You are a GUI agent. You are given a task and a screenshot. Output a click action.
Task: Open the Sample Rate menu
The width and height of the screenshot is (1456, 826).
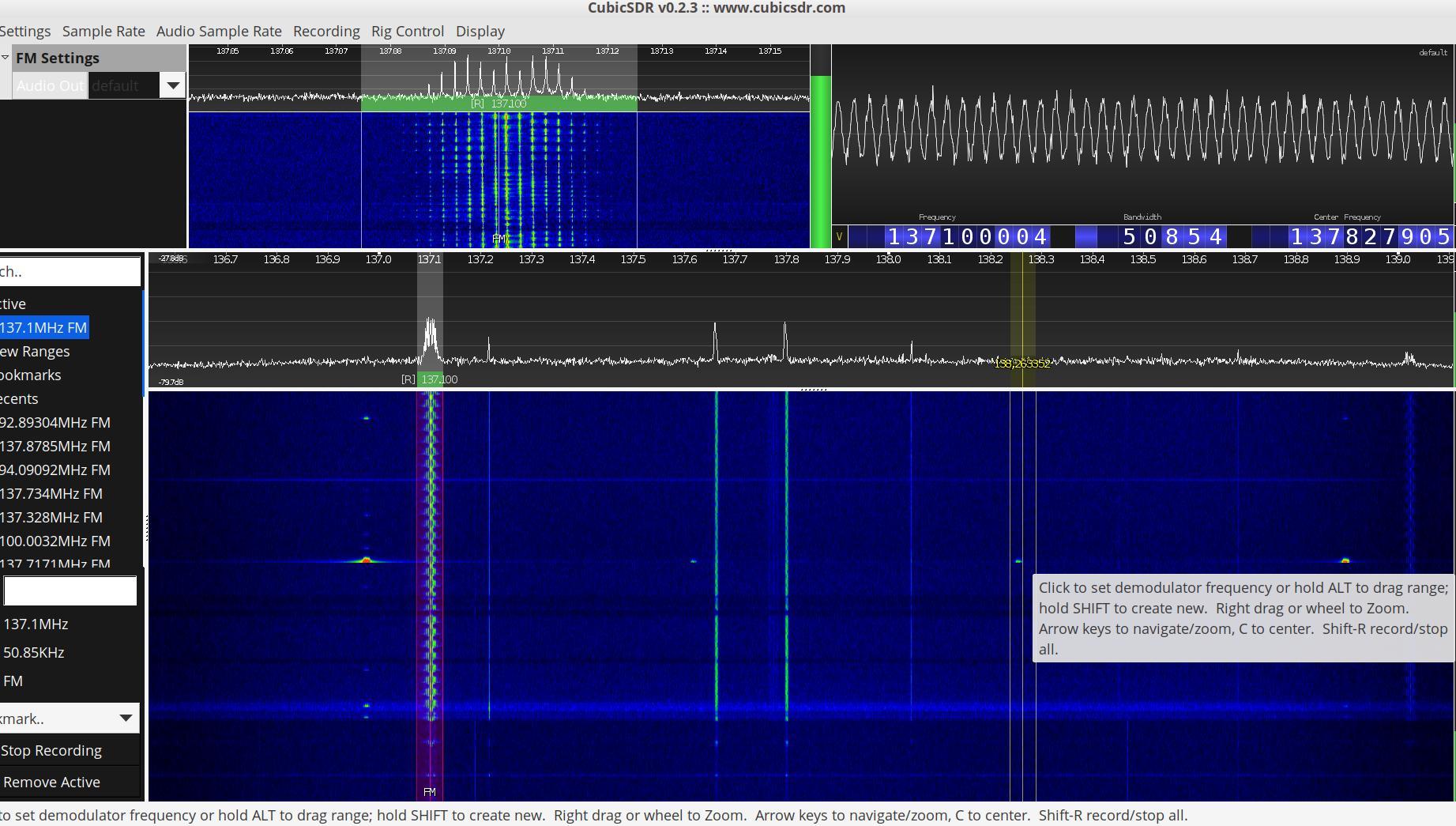tap(103, 31)
